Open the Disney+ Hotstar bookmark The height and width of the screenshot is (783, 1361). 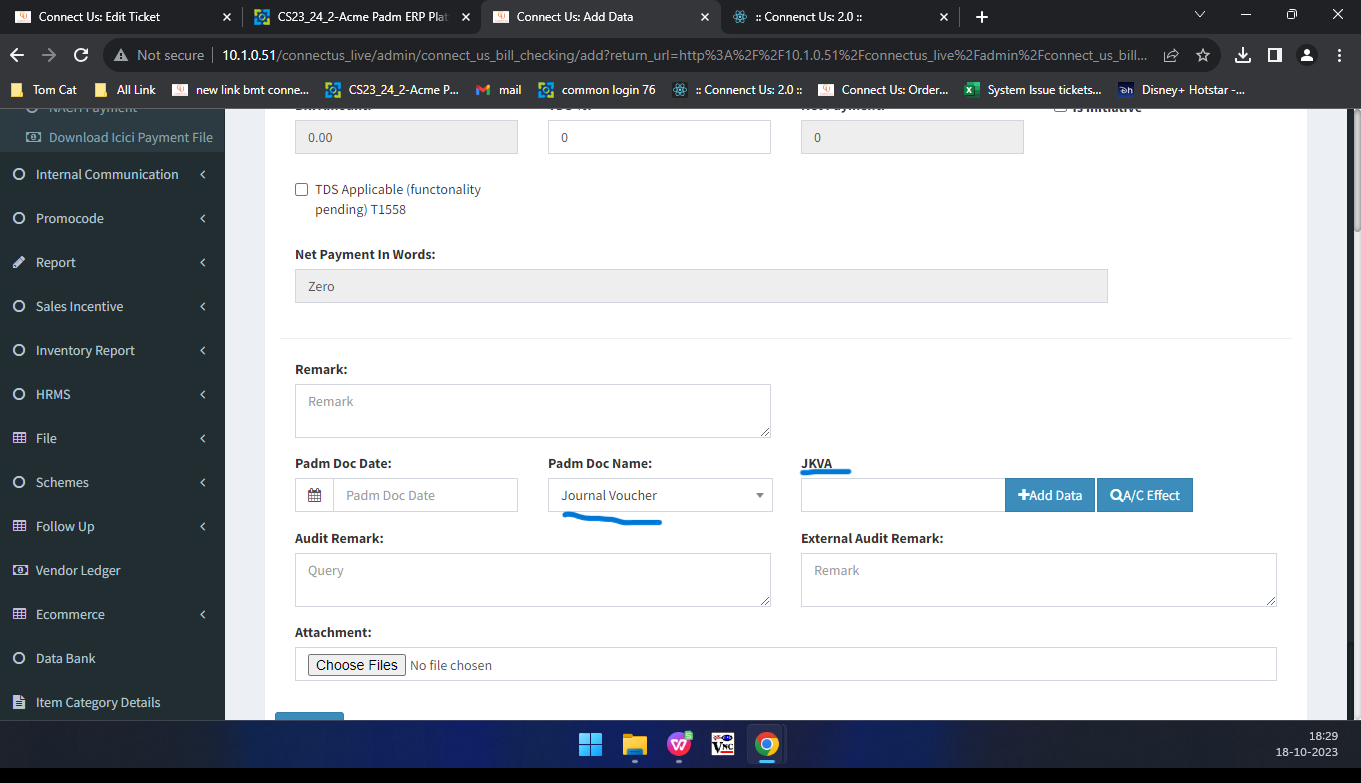coord(1182,89)
